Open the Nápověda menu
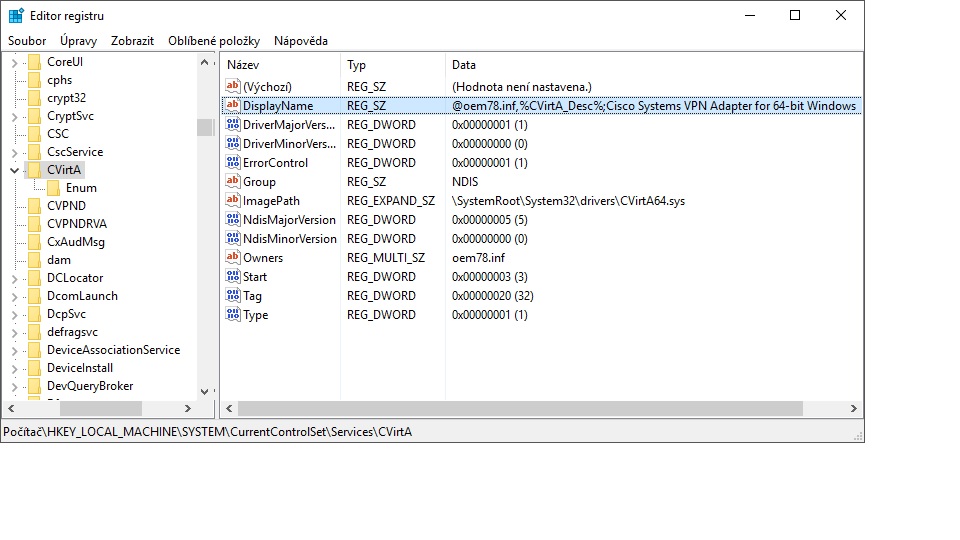 coord(301,41)
